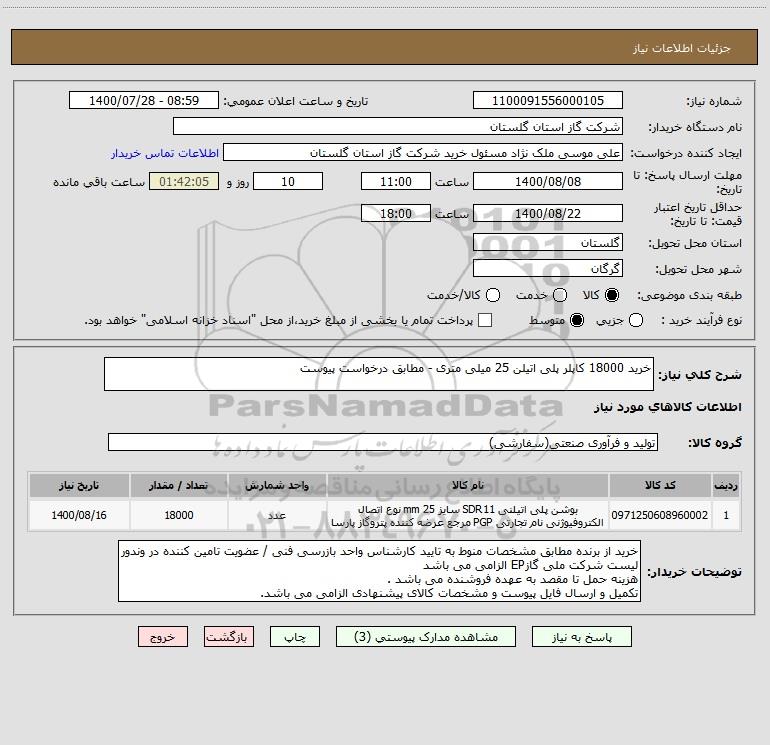Click the days remaining field showing 10

pyautogui.click(x=288, y=181)
